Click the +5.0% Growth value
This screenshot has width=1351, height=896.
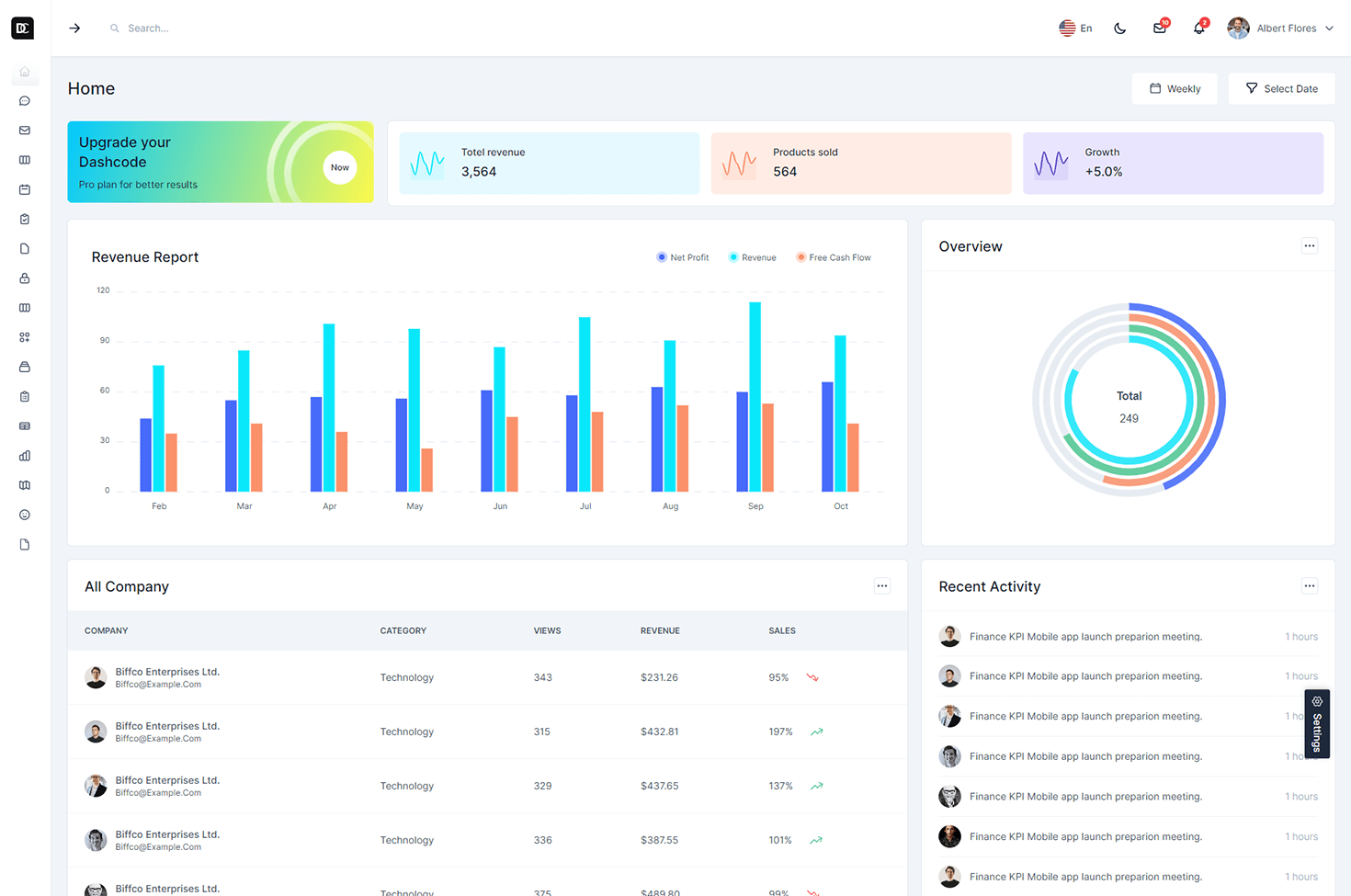[1103, 172]
